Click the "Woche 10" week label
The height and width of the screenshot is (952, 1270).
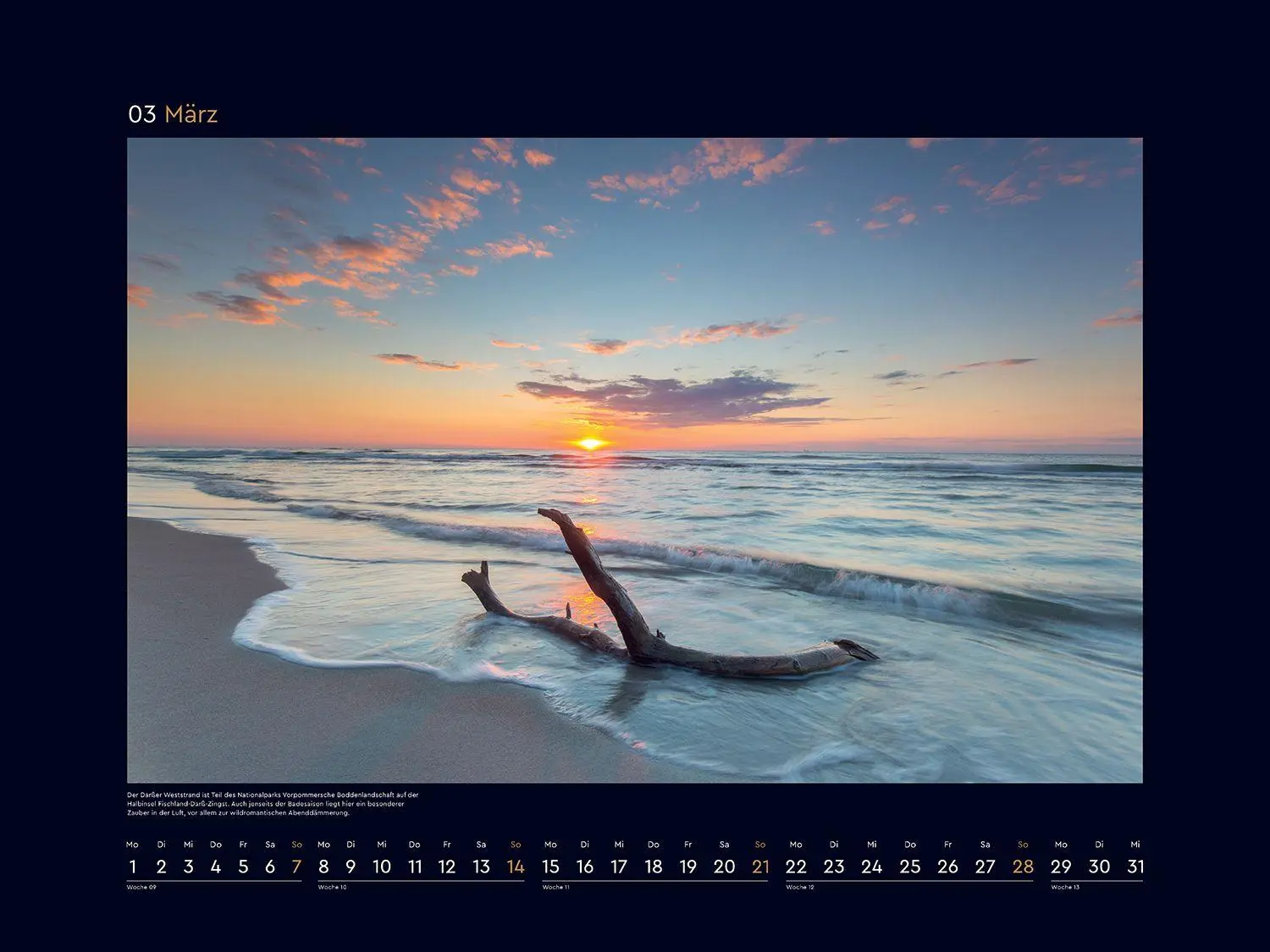point(332,887)
